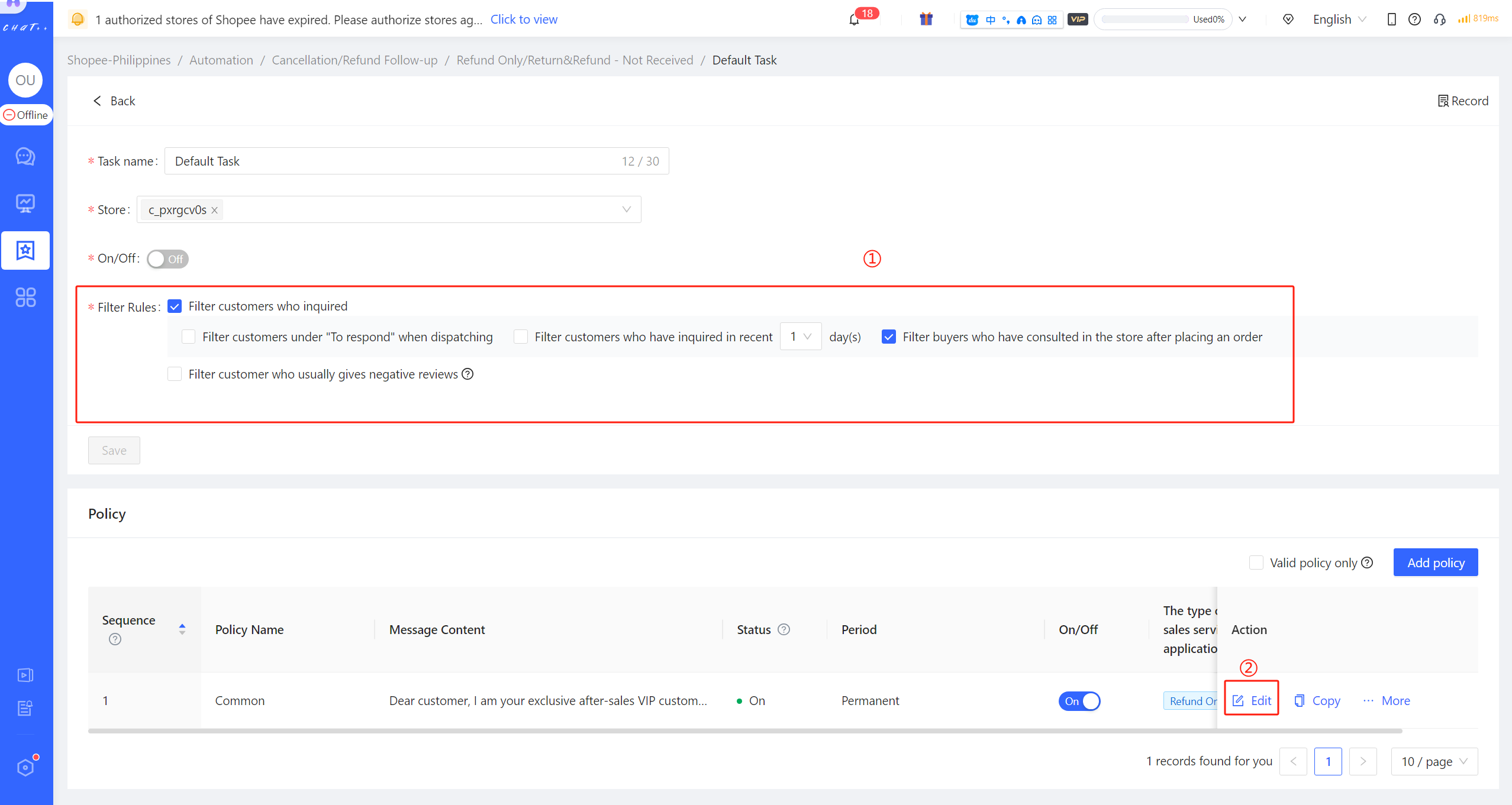Click the help icon beside negative reviews filter

click(468, 374)
